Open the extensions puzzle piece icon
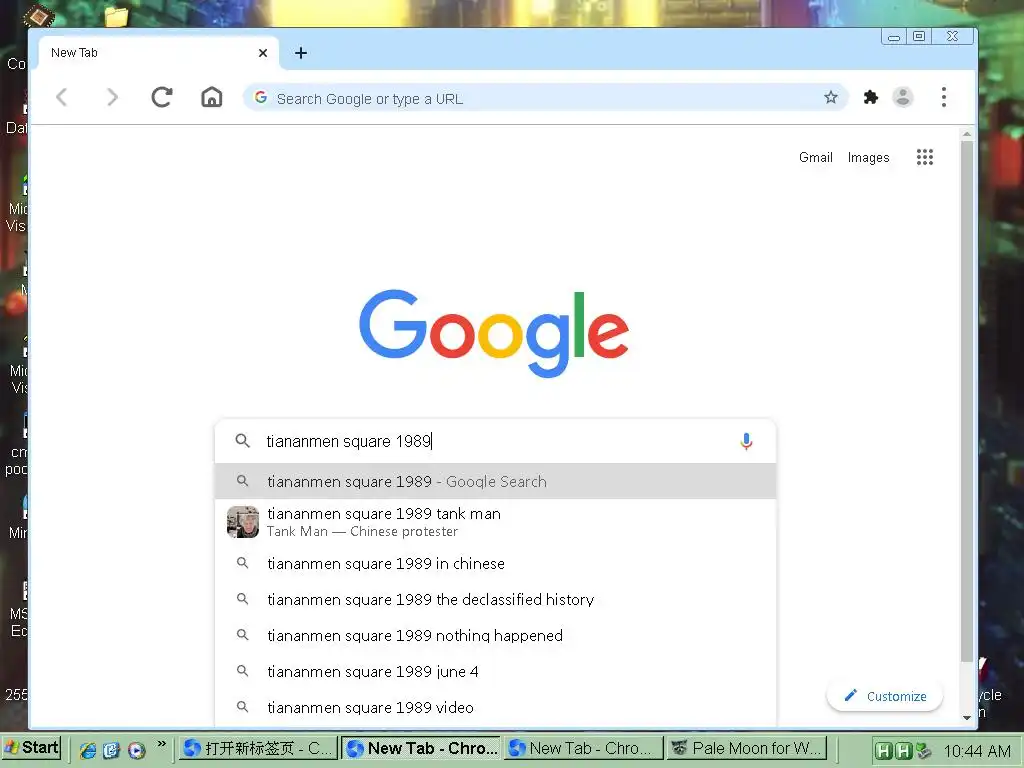 point(871,97)
